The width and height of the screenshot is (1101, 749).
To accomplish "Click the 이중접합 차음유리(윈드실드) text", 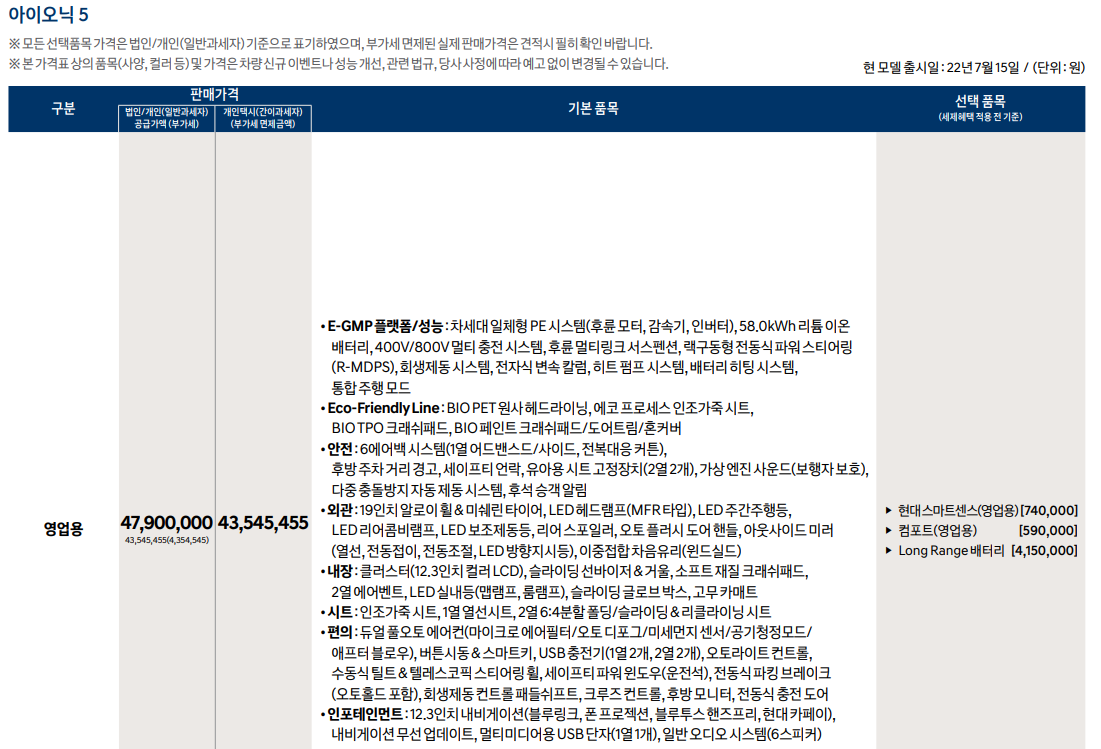I will point(660,551).
